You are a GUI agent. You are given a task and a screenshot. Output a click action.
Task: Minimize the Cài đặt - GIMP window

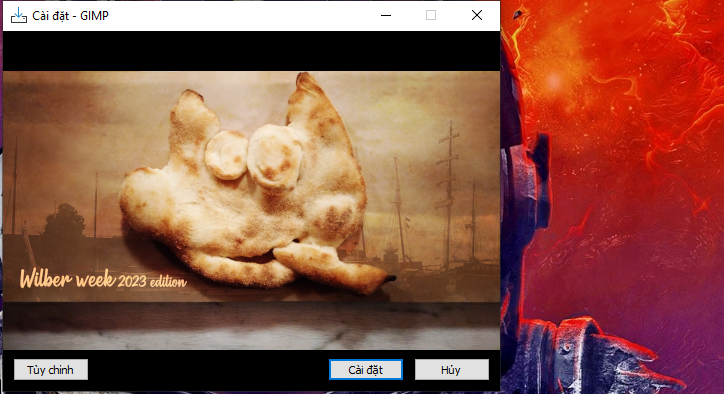tap(386, 16)
